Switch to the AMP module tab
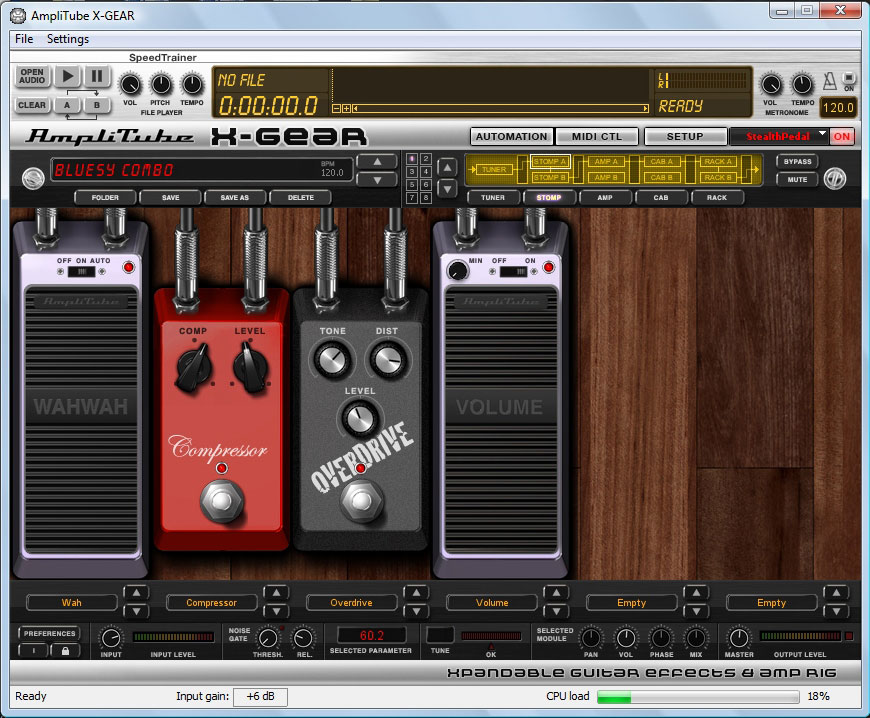870x718 pixels. coord(605,198)
